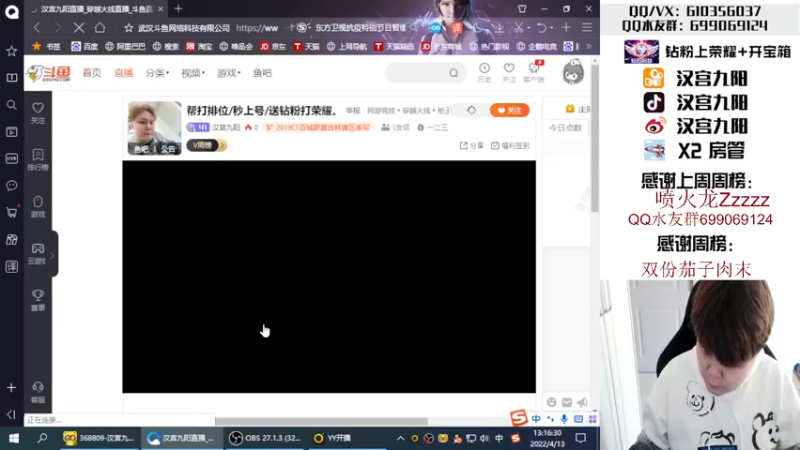The height and width of the screenshot is (450, 800).
Task: Expand the 游戏 dropdown in Douyu nav
Action: click(x=229, y=73)
